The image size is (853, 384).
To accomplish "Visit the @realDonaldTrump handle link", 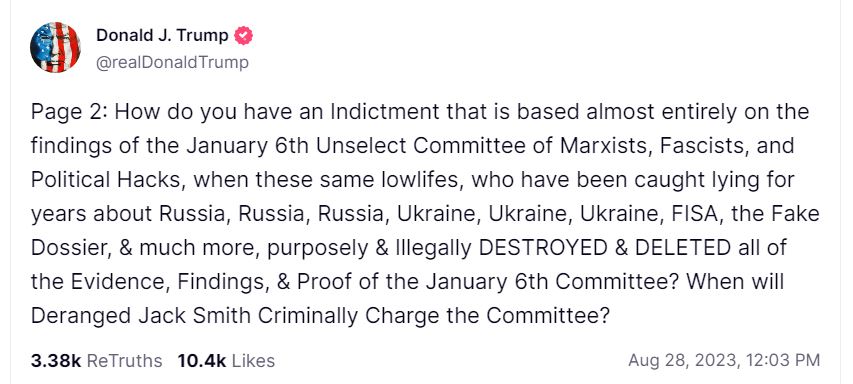I will click(172, 63).
